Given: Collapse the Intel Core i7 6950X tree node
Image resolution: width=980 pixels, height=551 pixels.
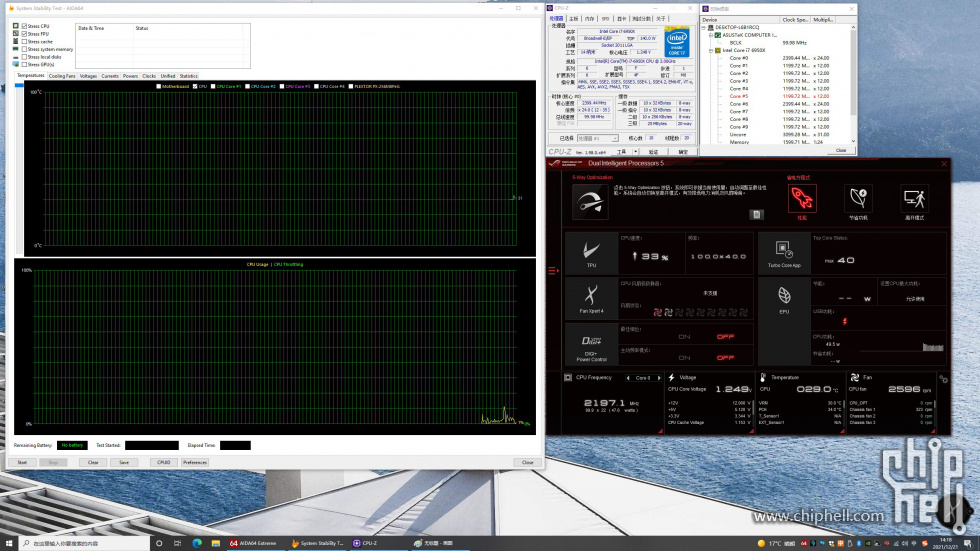Looking at the screenshot, I should pos(711,51).
